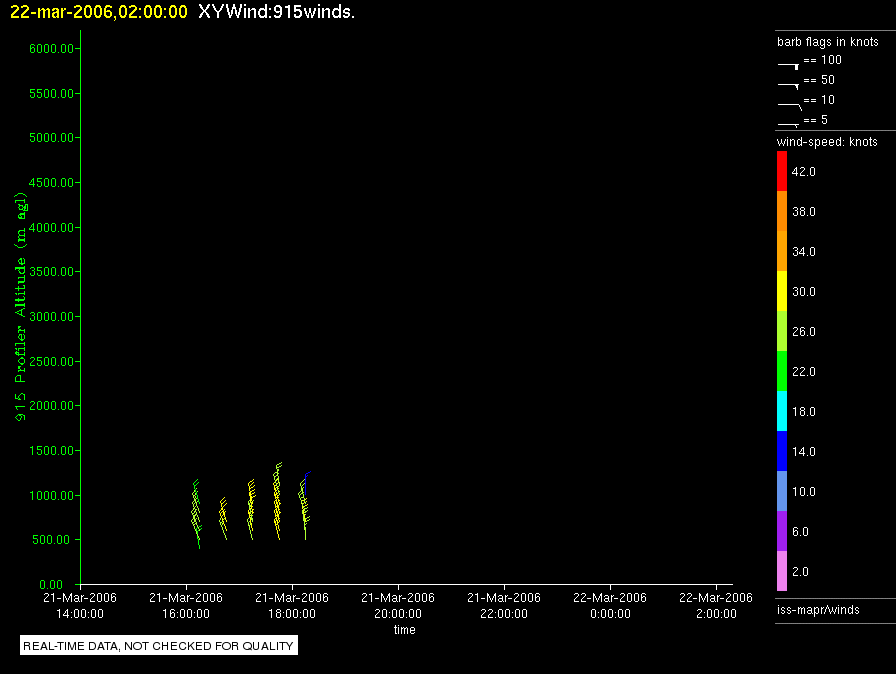Image resolution: width=896 pixels, height=674 pixels.
Task: Click the 10-knot barb flag legend symbol
Action: (790, 106)
